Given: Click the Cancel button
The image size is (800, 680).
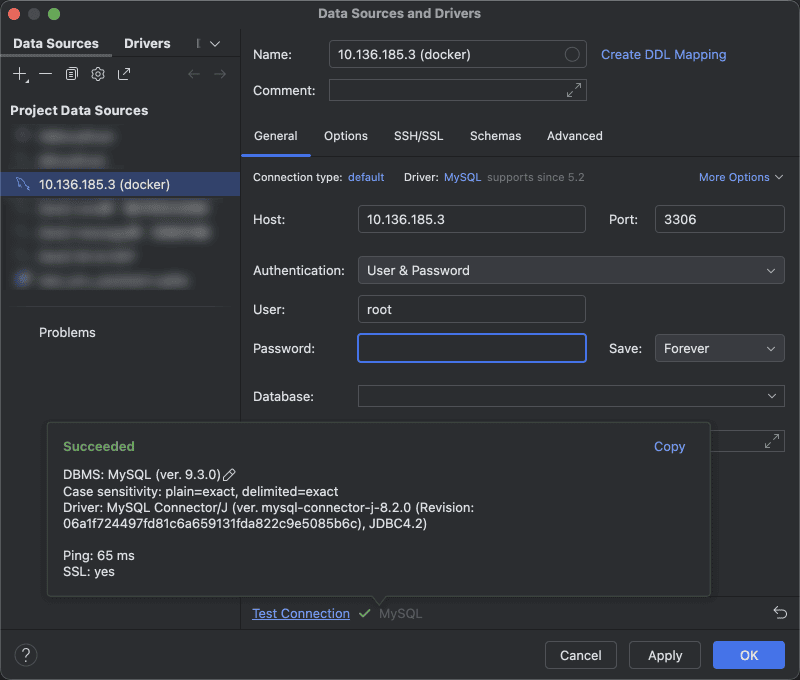Looking at the screenshot, I should pos(581,655).
